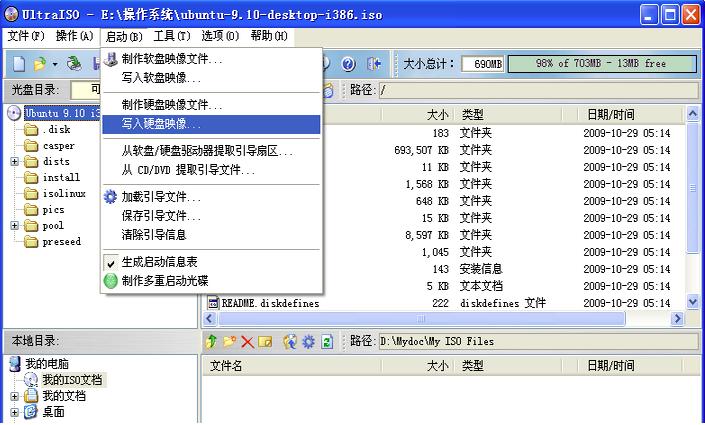
Task: Open the 选项(O) menu
Action: tap(220, 36)
